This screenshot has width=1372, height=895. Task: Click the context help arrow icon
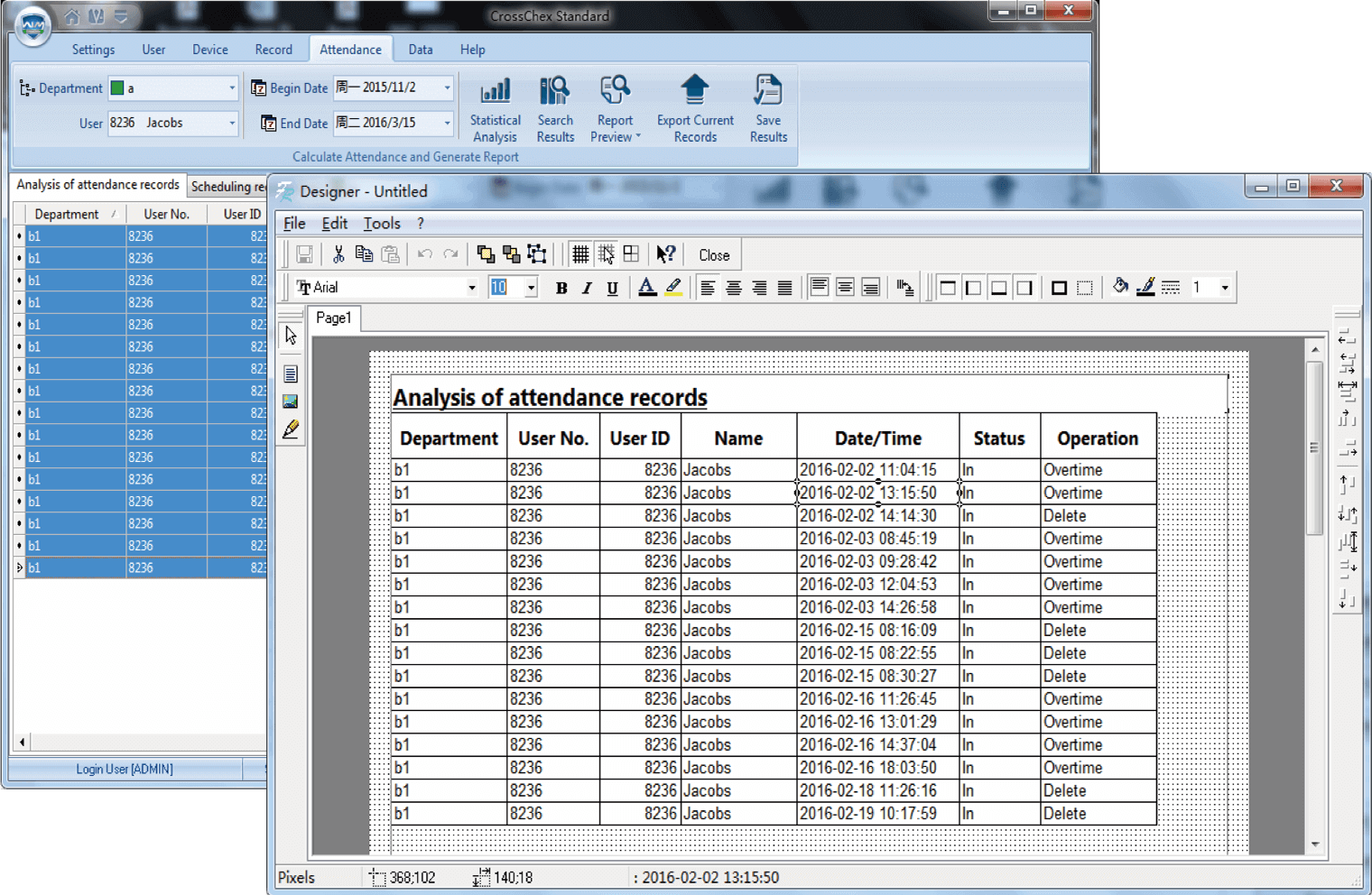(x=665, y=255)
